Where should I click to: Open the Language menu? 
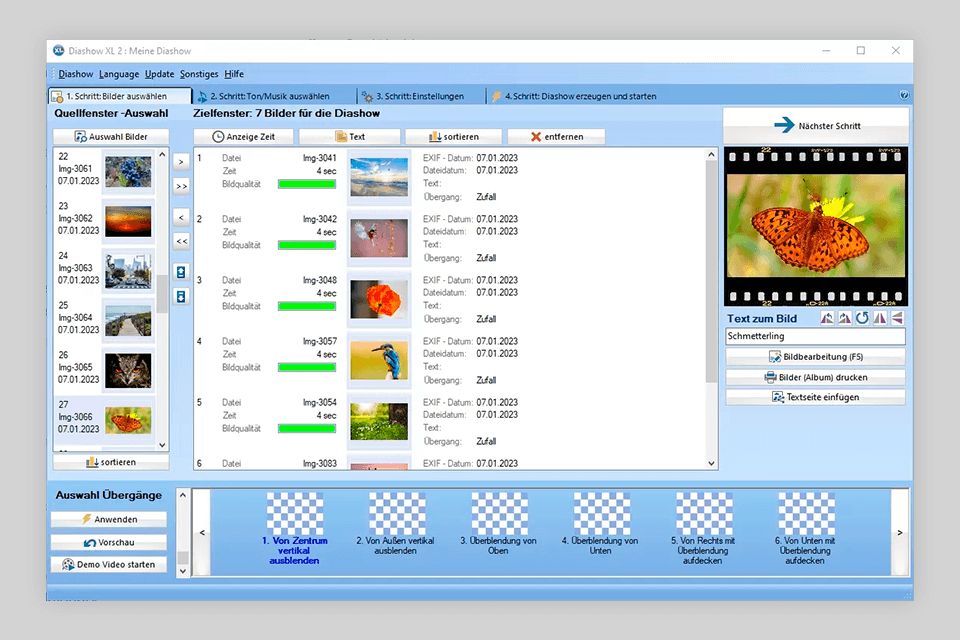click(x=119, y=74)
